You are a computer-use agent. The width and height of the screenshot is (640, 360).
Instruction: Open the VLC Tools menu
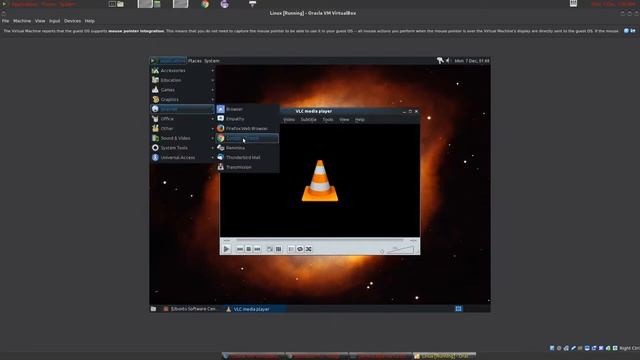[328, 120]
